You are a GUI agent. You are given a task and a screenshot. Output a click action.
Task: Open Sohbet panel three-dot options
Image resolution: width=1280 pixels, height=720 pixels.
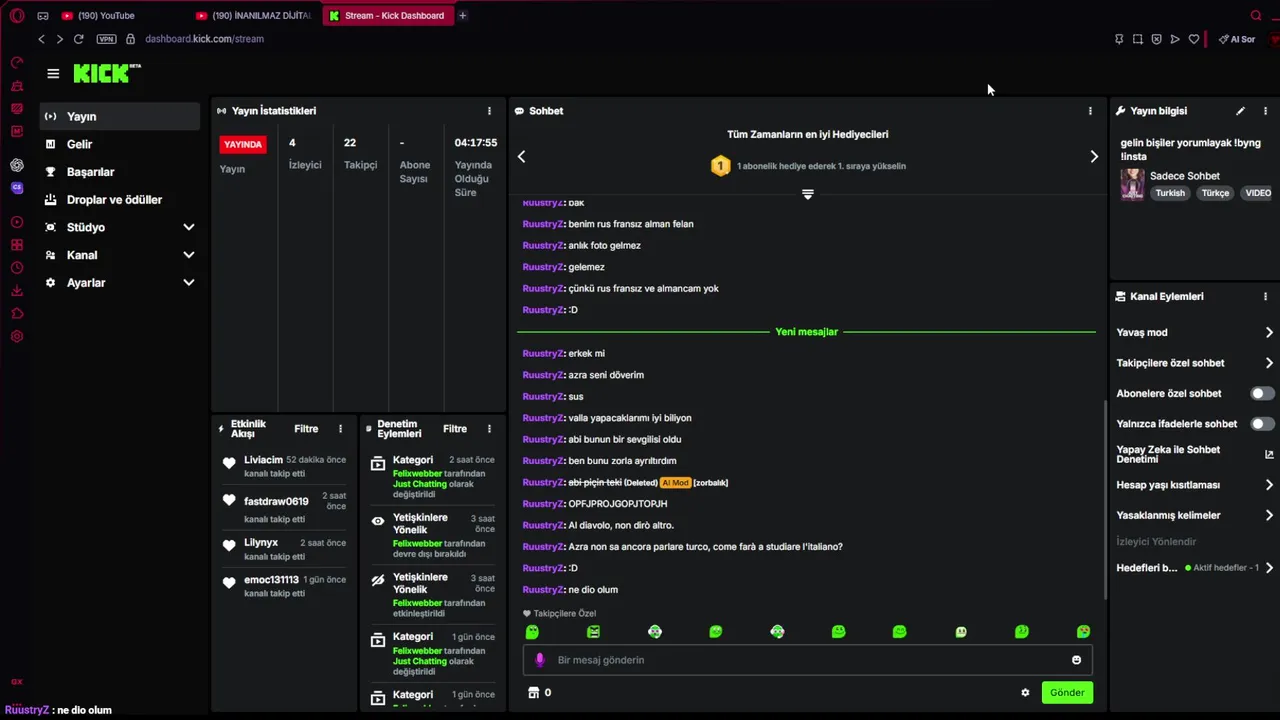1090,111
